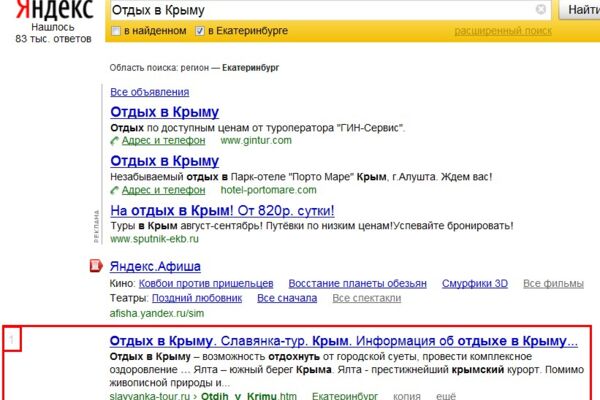The height and width of the screenshot is (400, 600).
Task: Click 'Адрес и телефон' for hotel-portomare.com ad
Action: 163,190
